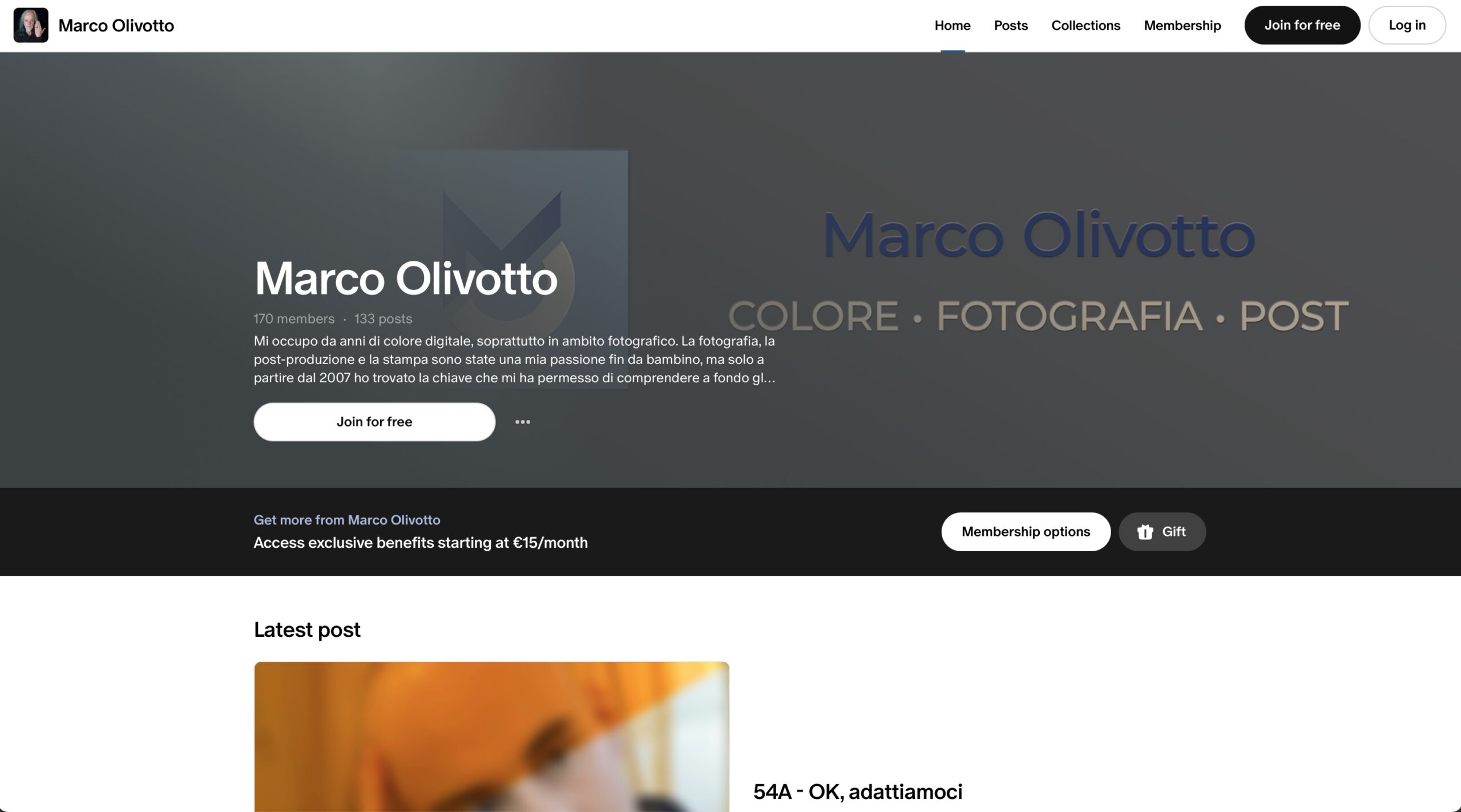Click the white Join for free button
This screenshot has width=1461, height=812.
point(374,422)
